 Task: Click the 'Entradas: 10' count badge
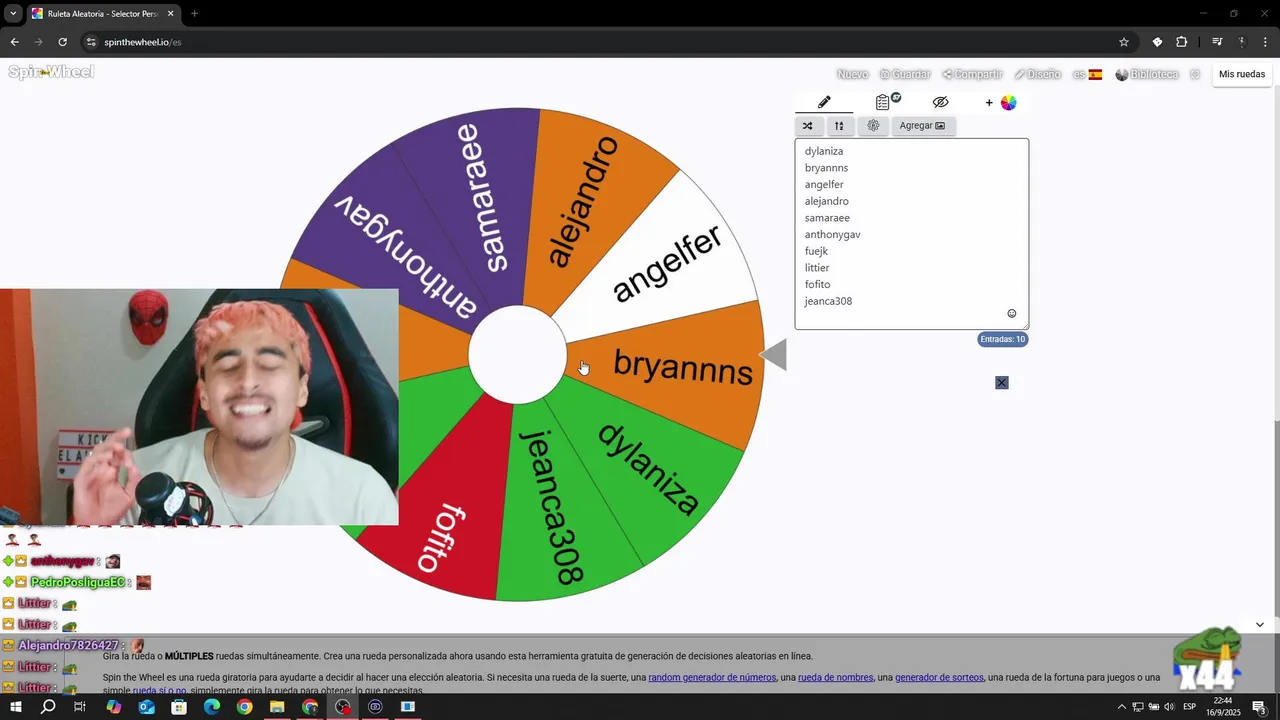pyautogui.click(x=1002, y=339)
